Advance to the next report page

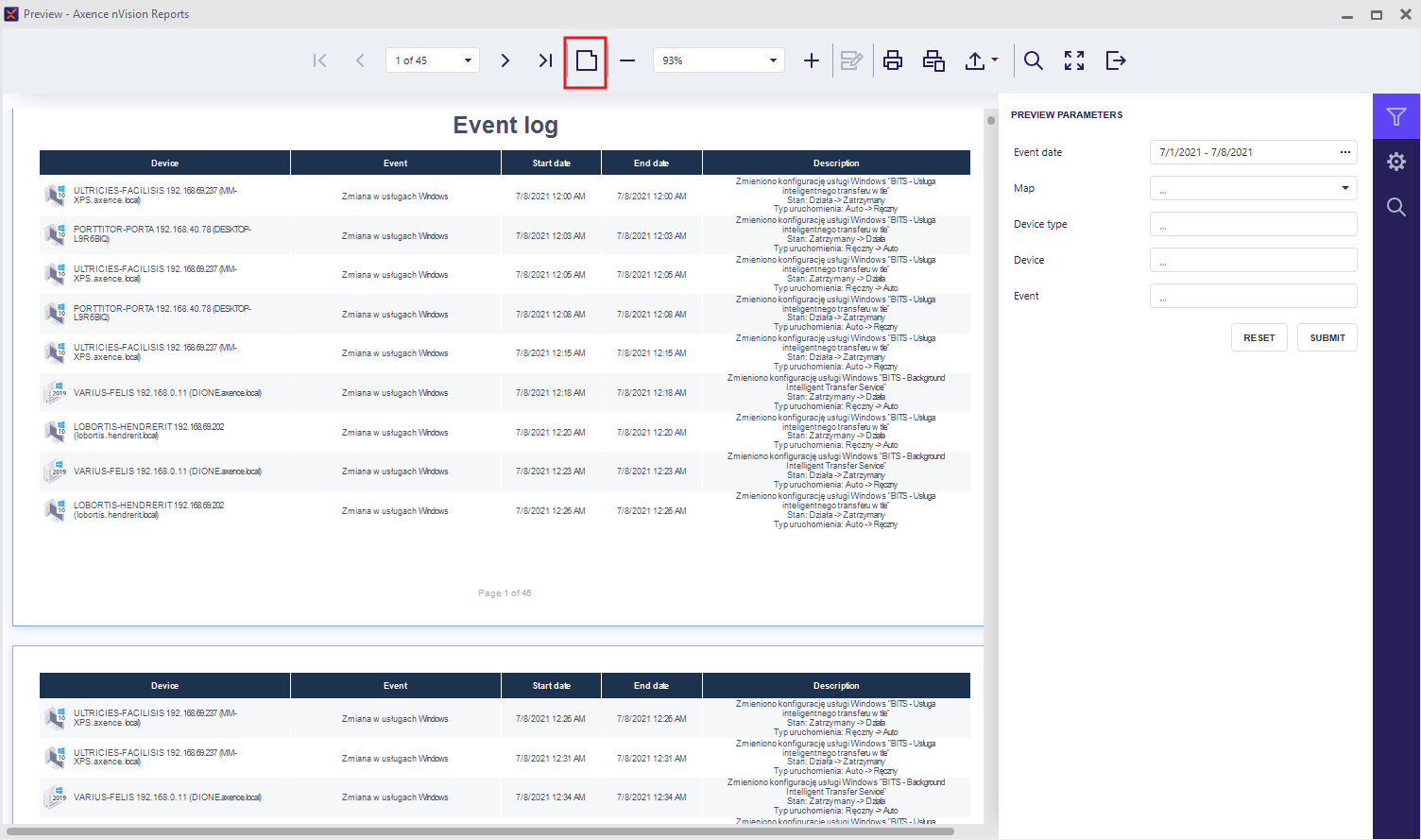point(505,60)
